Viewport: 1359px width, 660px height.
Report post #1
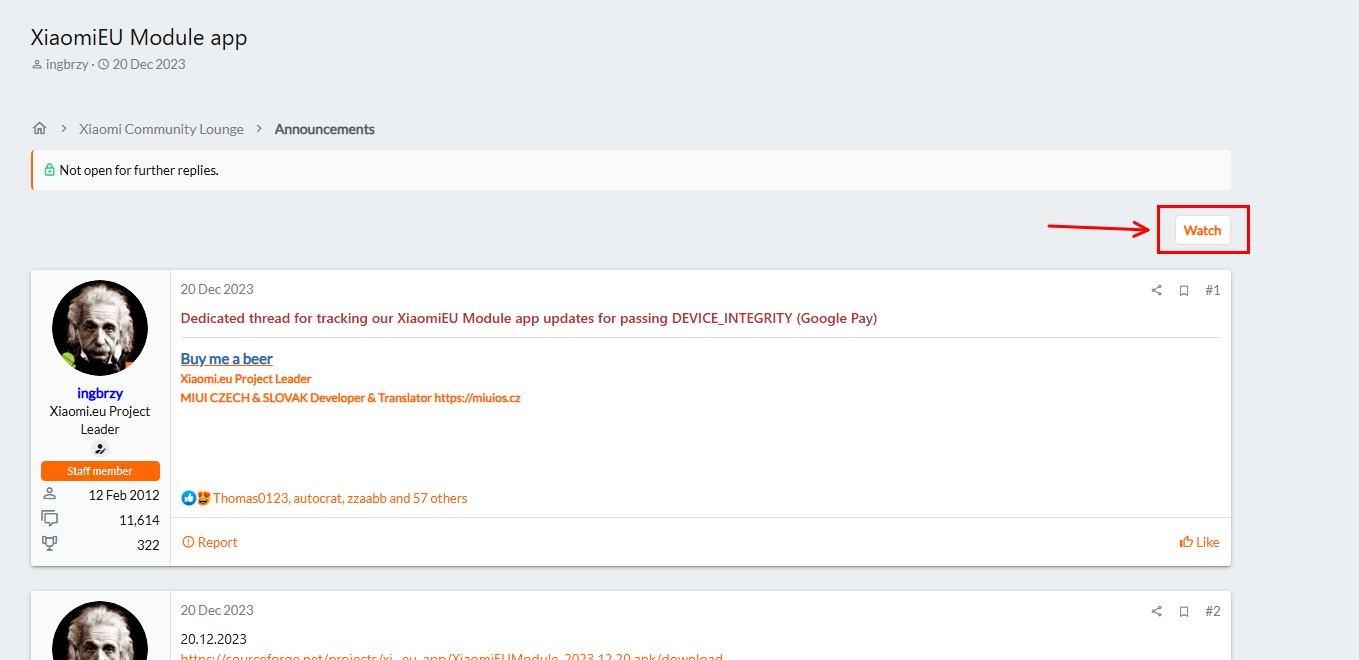pyautogui.click(x=210, y=542)
